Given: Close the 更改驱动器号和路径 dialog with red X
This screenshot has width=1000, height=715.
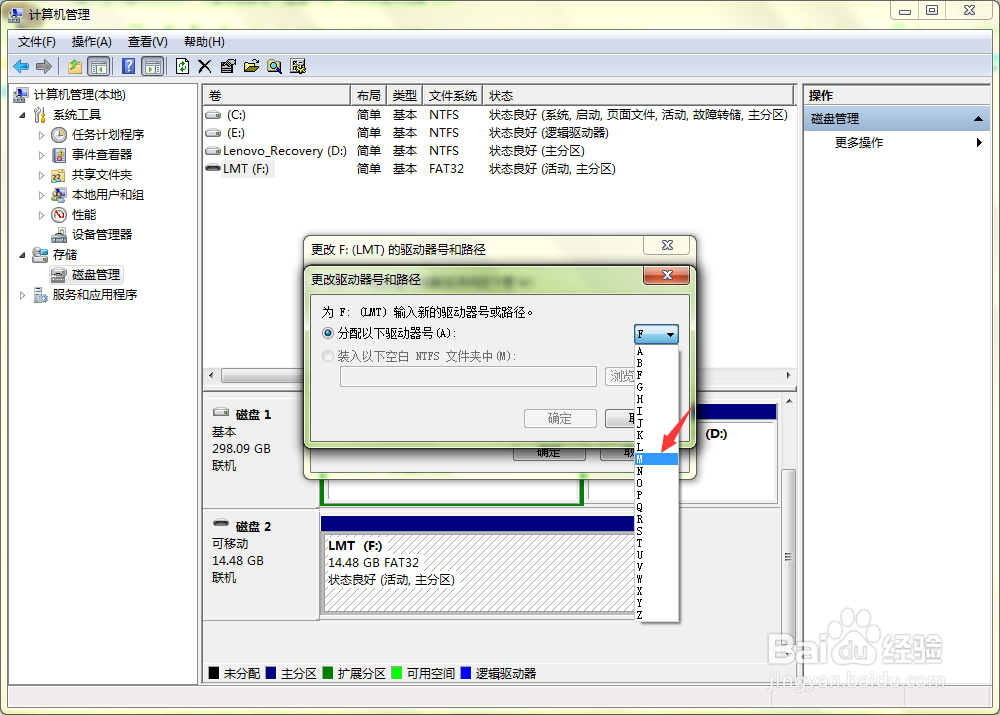Looking at the screenshot, I should coord(667,275).
